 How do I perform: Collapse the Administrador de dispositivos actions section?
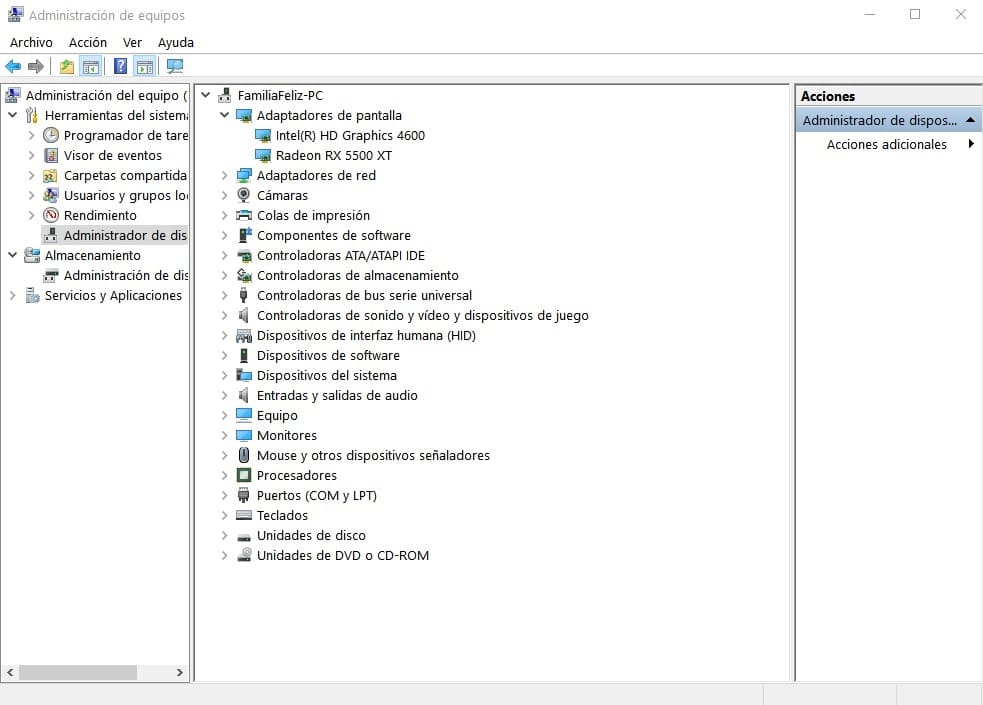(970, 120)
